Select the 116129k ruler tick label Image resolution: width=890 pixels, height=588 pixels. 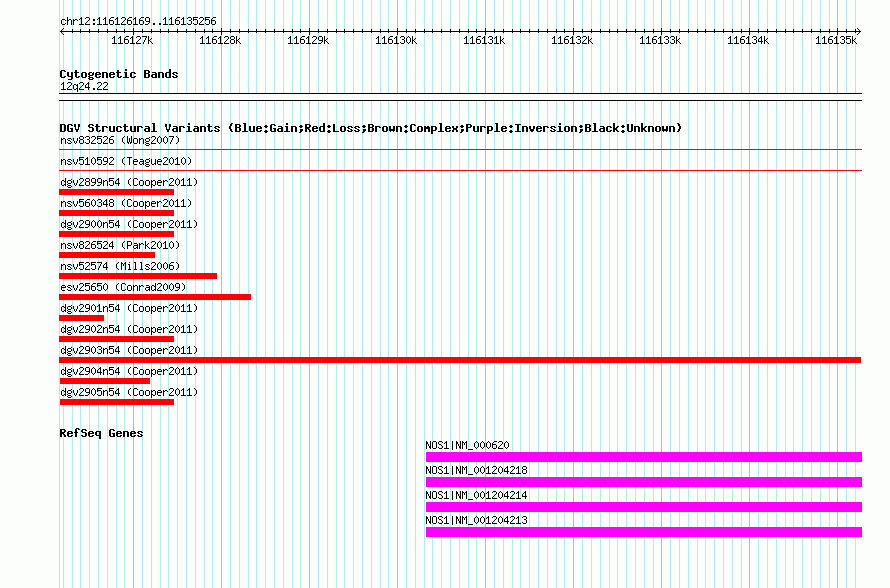308,40
